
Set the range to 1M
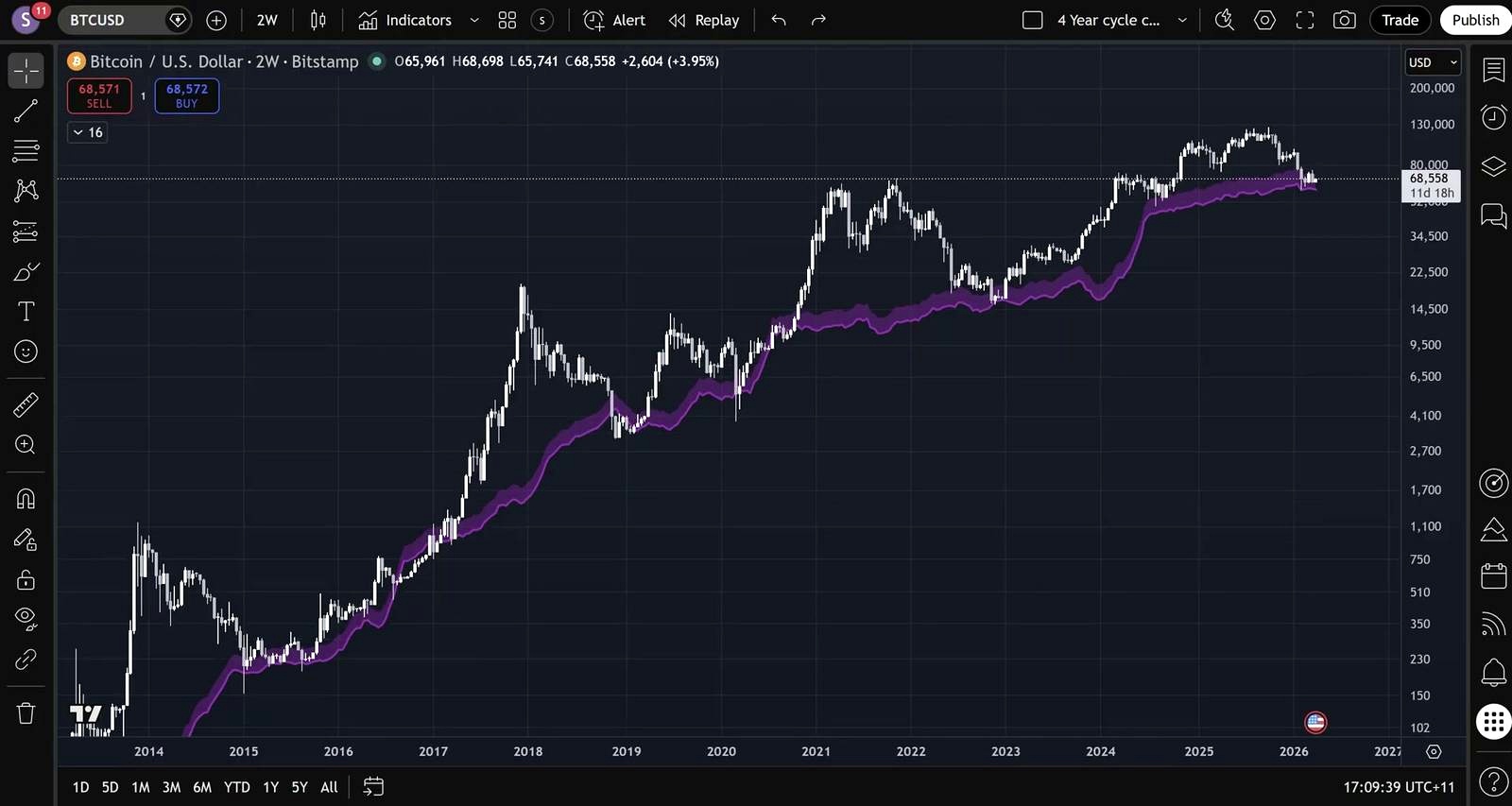[141, 787]
